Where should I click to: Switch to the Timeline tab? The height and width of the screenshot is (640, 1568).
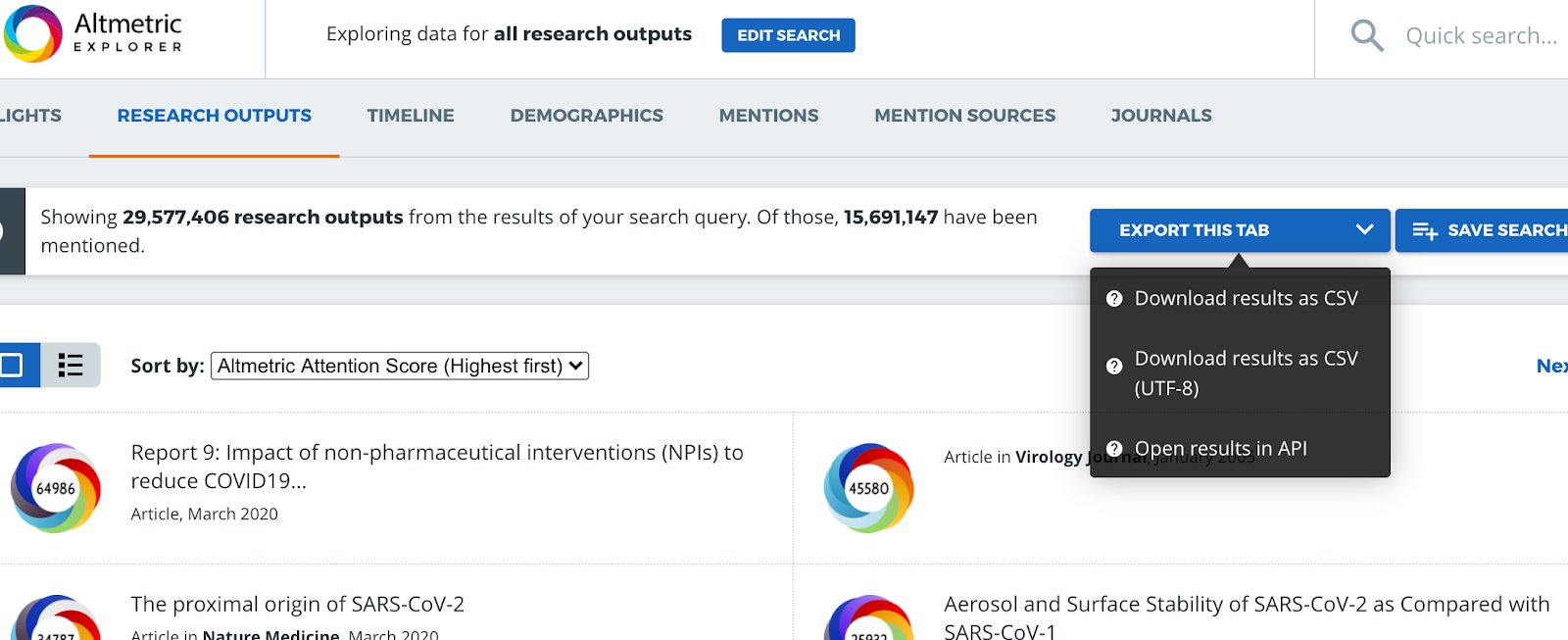point(411,116)
